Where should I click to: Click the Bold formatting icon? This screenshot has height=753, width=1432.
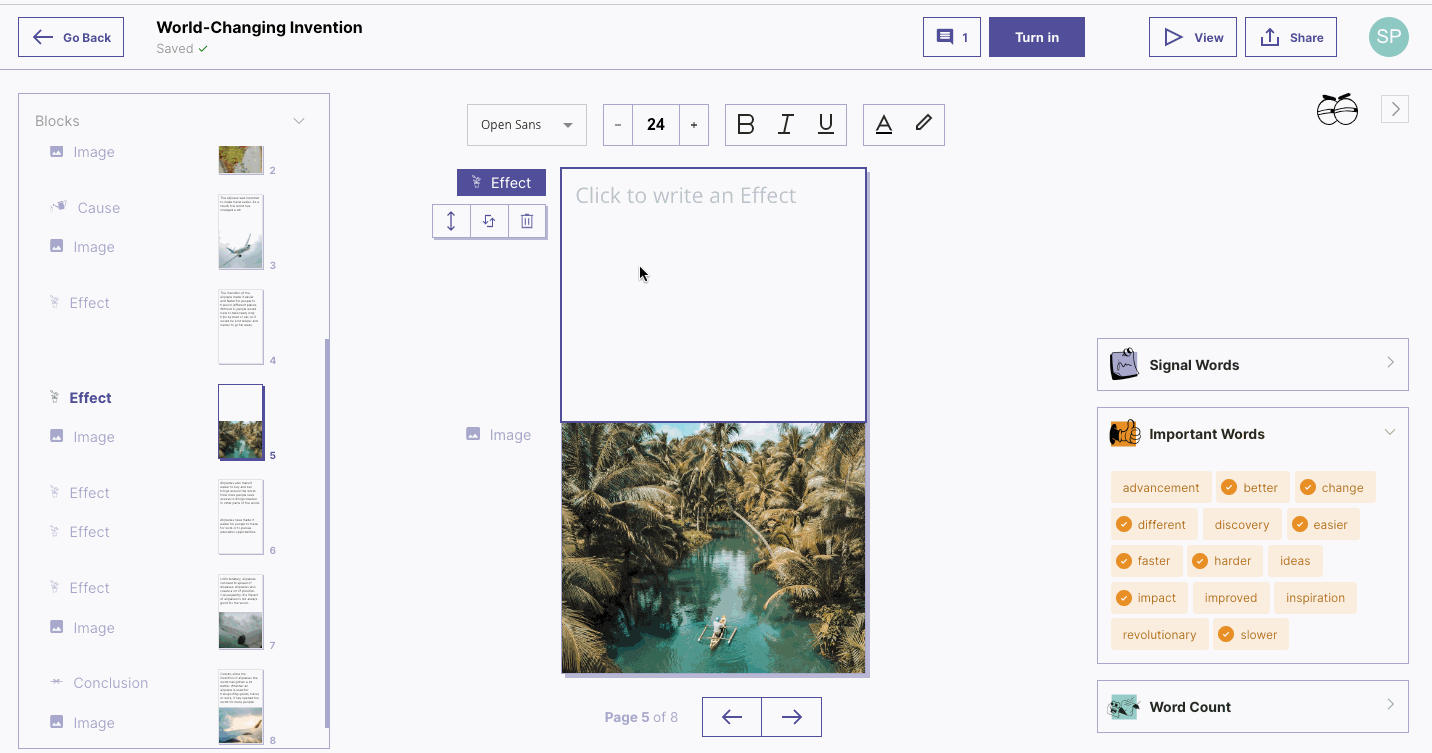745,125
